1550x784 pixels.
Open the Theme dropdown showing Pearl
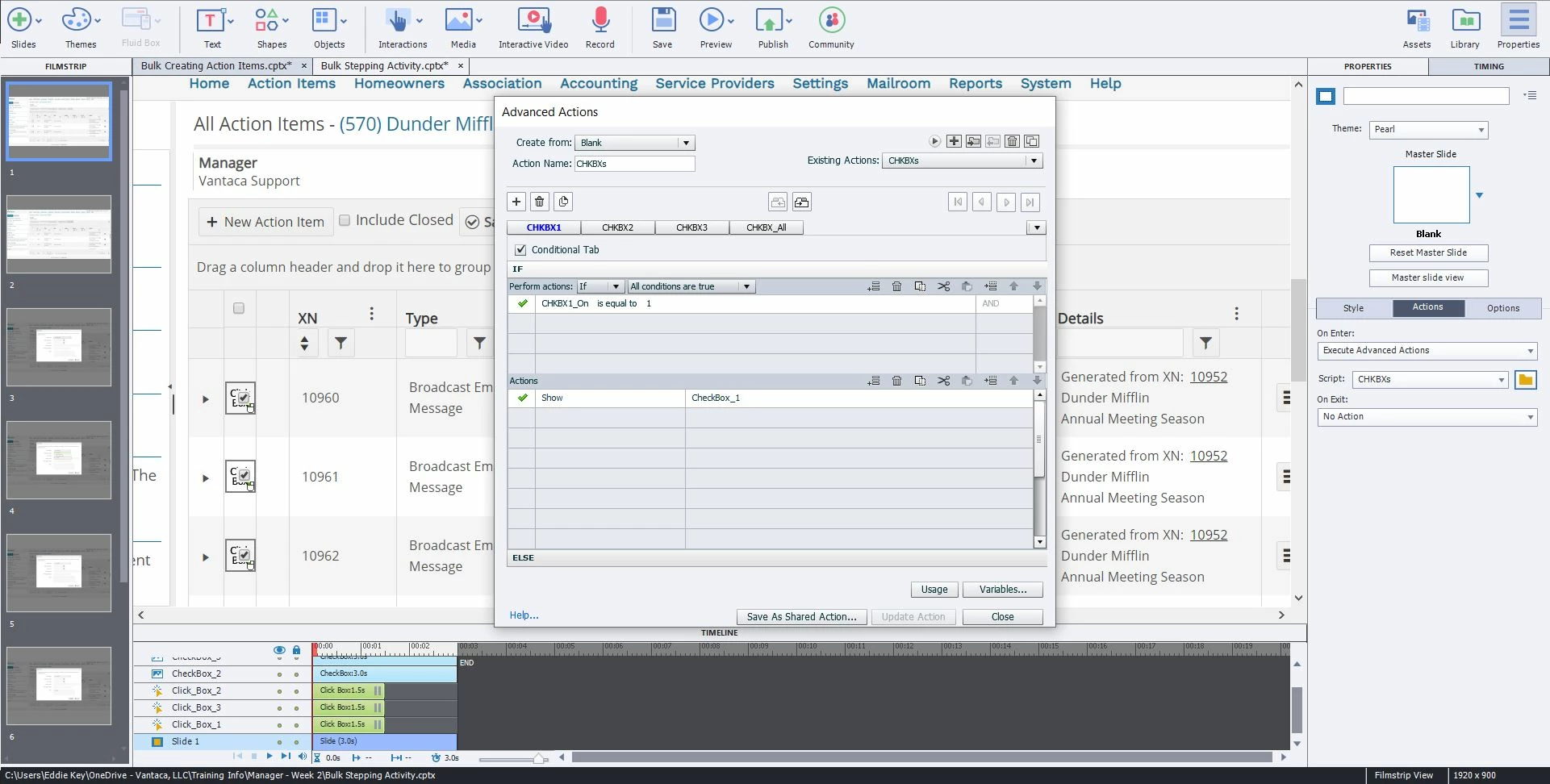click(1428, 129)
